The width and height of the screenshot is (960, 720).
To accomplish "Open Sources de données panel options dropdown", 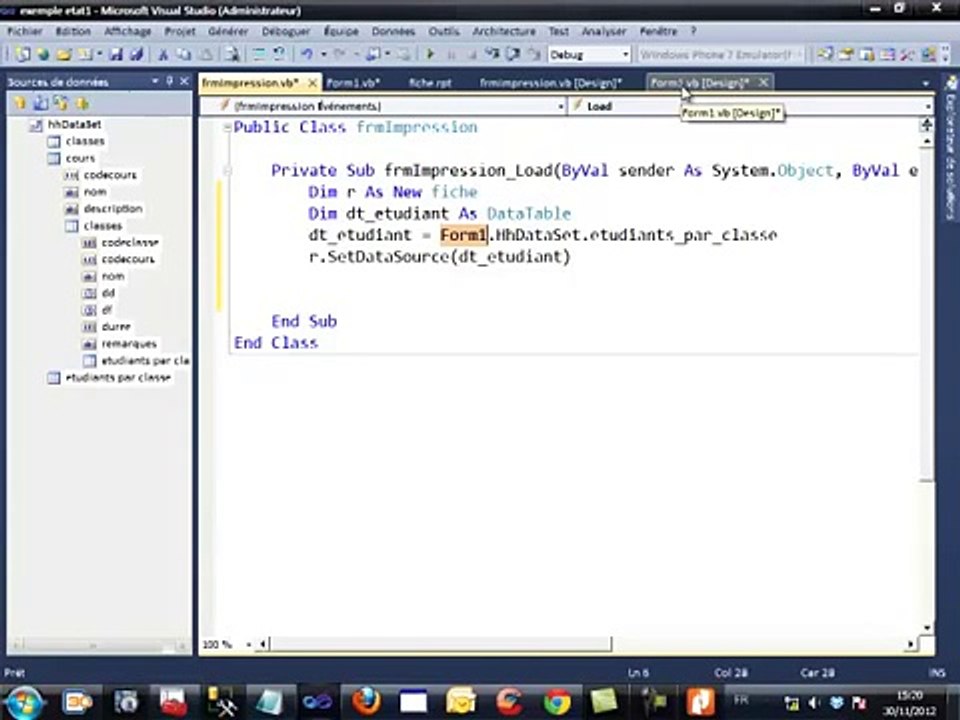I will pyautogui.click(x=155, y=81).
